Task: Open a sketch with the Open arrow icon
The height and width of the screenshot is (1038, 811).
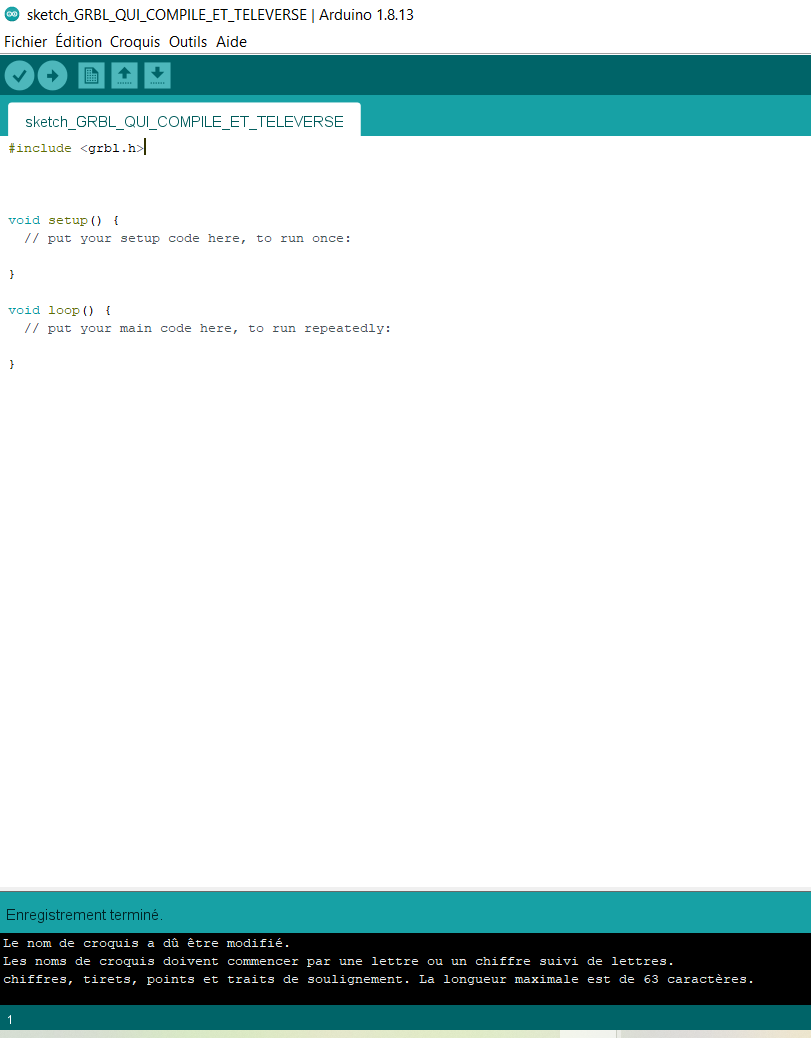Action: (x=124, y=75)
